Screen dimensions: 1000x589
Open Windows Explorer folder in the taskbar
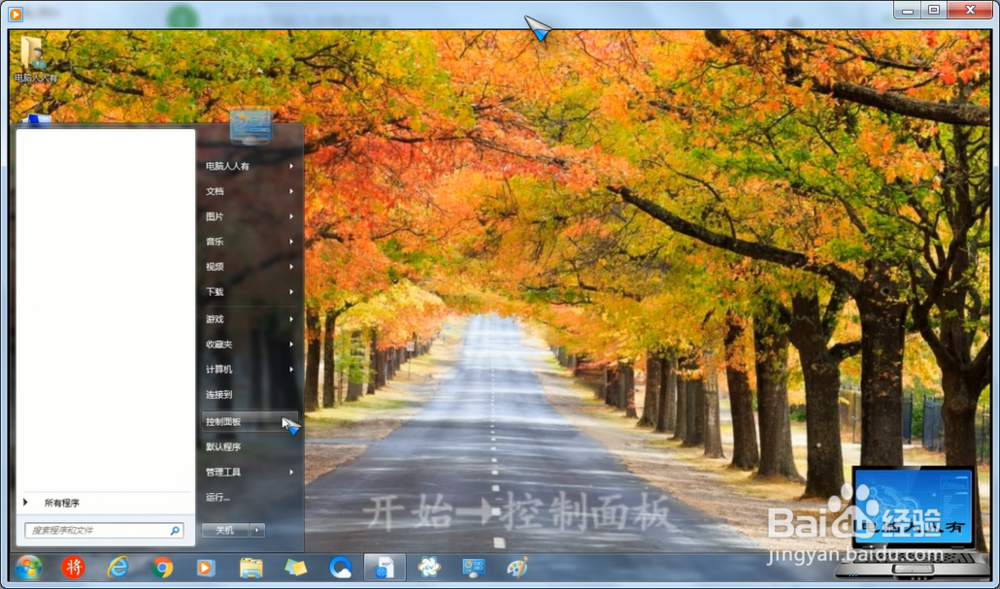(251, 567)
